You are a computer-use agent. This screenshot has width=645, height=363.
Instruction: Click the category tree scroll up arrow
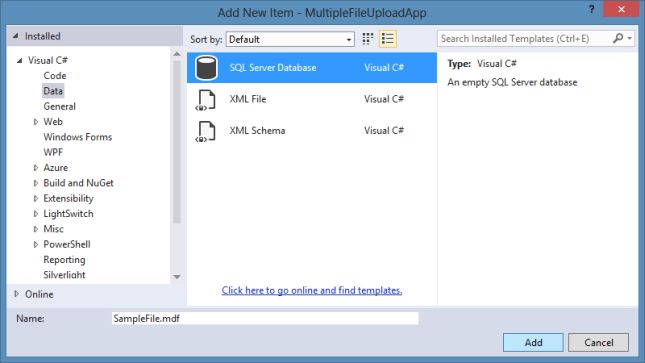pos(177,54)
